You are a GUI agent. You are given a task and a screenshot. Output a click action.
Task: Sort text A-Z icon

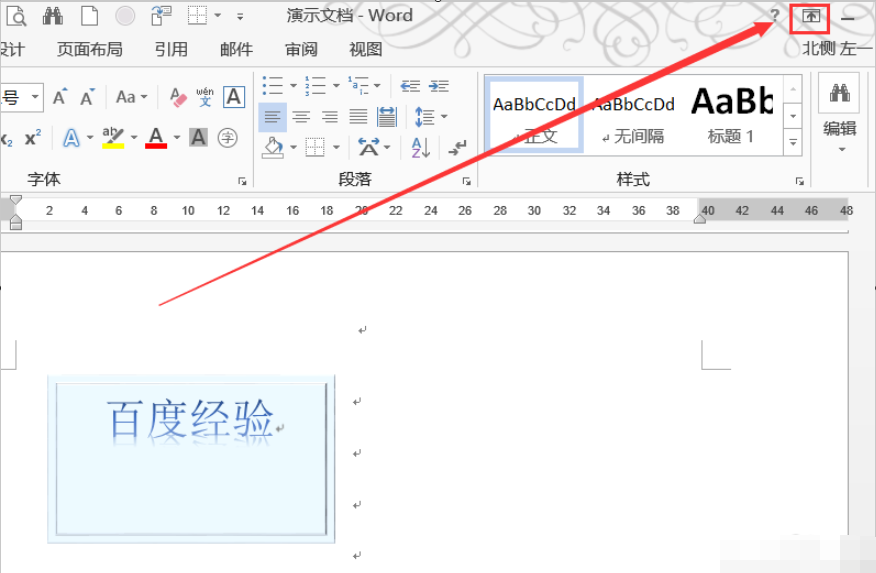pyautogui.click(x=420, y=147)
